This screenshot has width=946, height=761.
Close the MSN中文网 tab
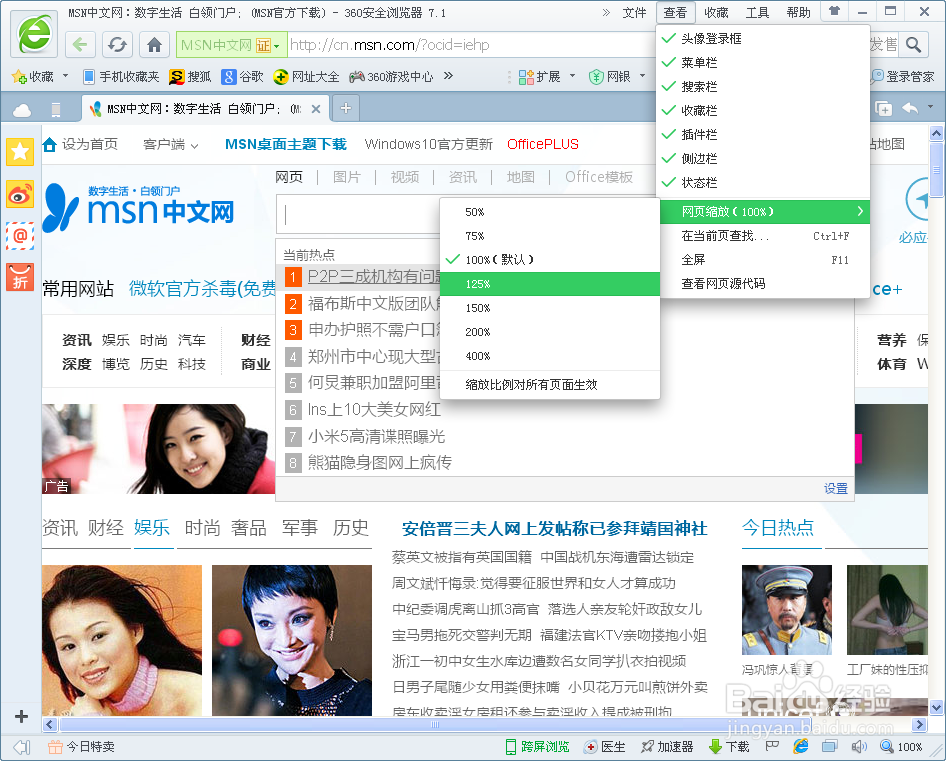[316, 109]
